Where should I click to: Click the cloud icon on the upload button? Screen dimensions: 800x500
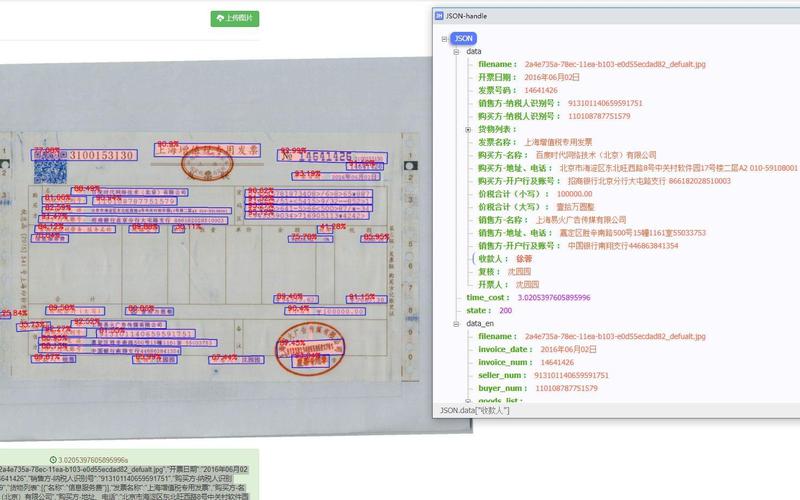pyautogui.click(x=220, y=18)
